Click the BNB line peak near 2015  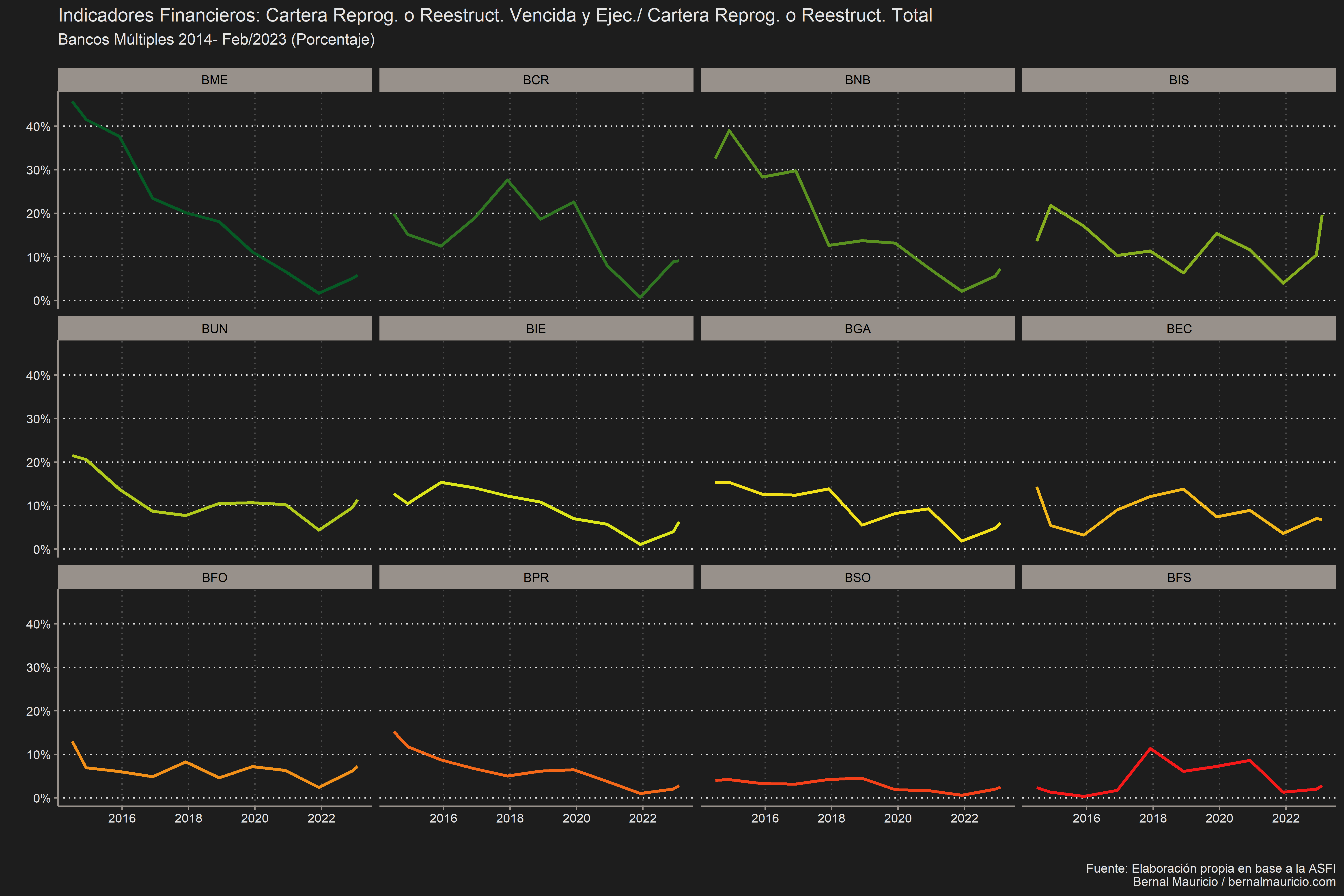(x=729, y=130)
